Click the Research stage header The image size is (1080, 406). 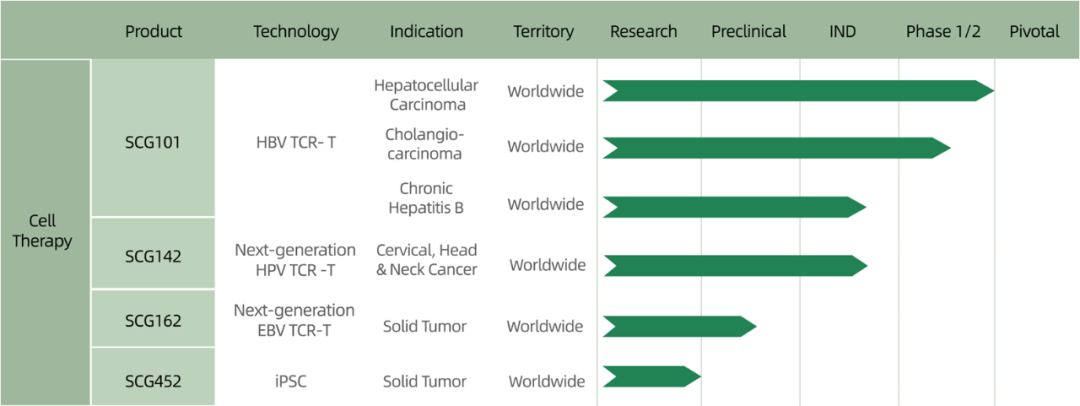coord(643,31)
